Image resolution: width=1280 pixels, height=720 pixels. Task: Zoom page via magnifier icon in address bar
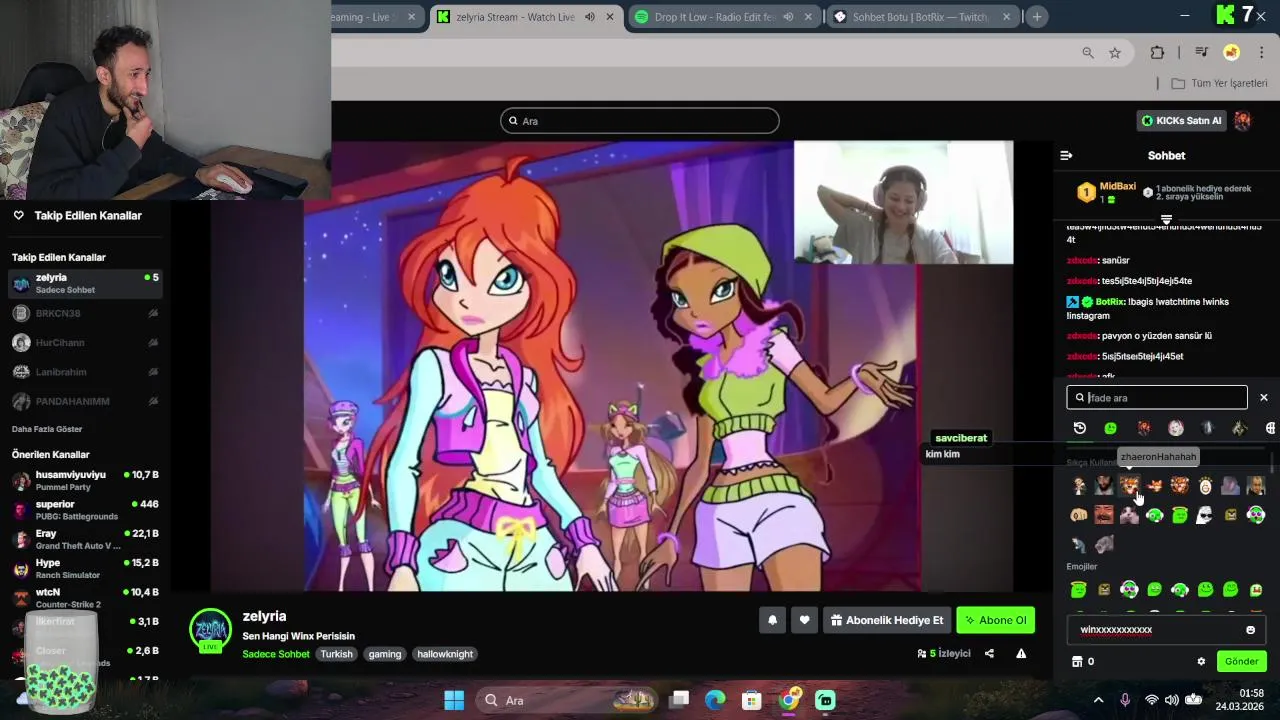(x=1088, y=53)
